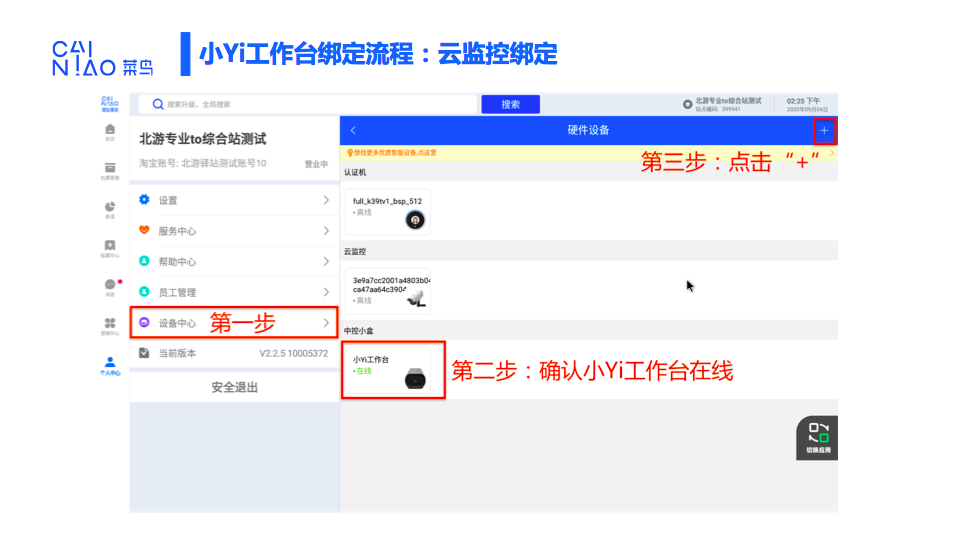Viewport: 960px width, 540px height.
Task: Click the 切换应用 switch-app floating button
Action: pyautogui.click(x=817, y=438)
